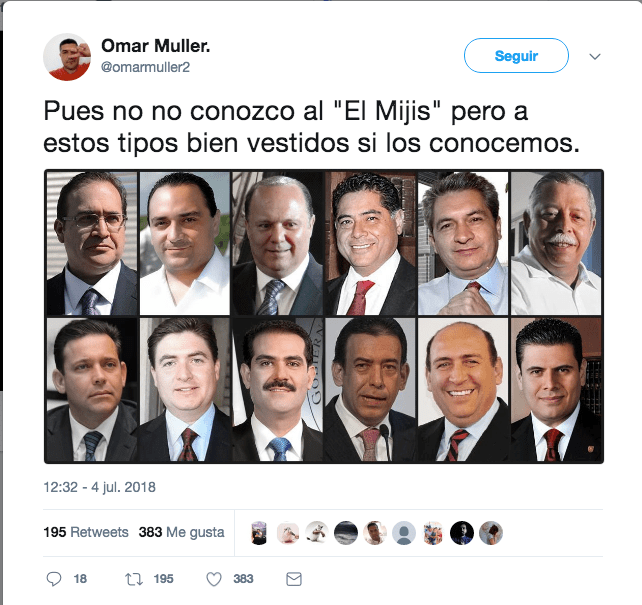Screen dimensions: 642x605
Task: Open the tweet timestamp 12:32 - 4 jul. 2018
Action: [99, 487]
